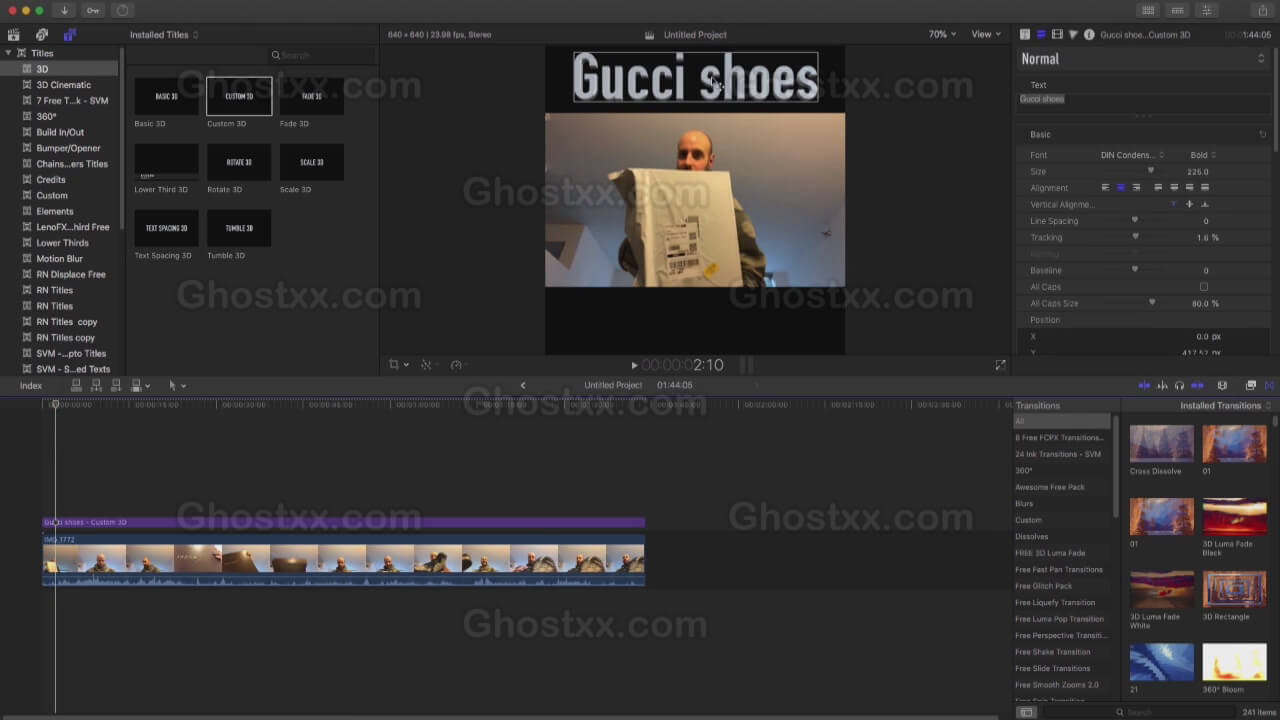The image size is (1280, 720).
Task: Select the 3D Cinematic titles category
Action: pyautogui.click(x=64, y=85)
